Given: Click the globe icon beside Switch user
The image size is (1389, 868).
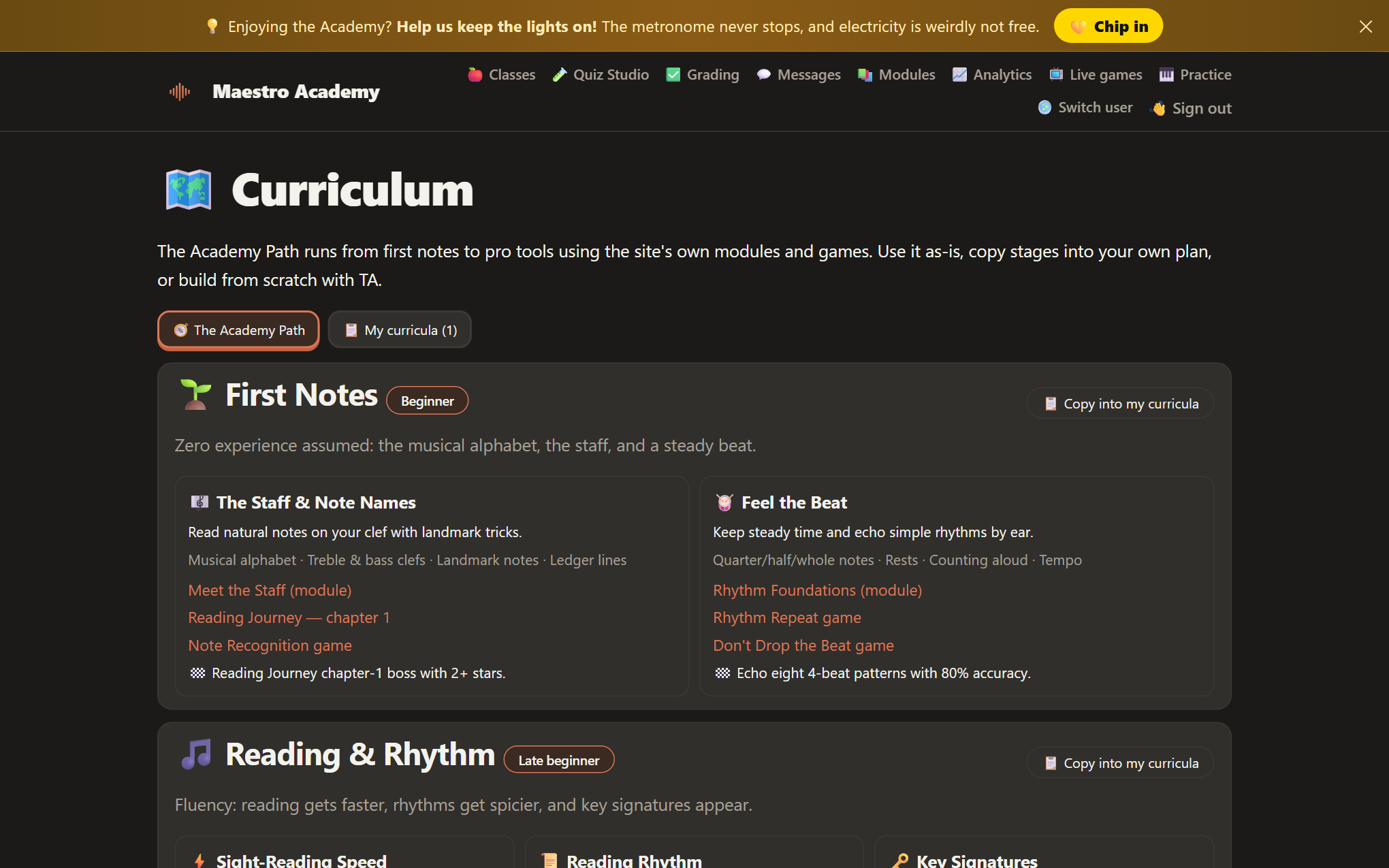Looking at the screenshot, I should pyautogui.click(x=1044, y=108).
